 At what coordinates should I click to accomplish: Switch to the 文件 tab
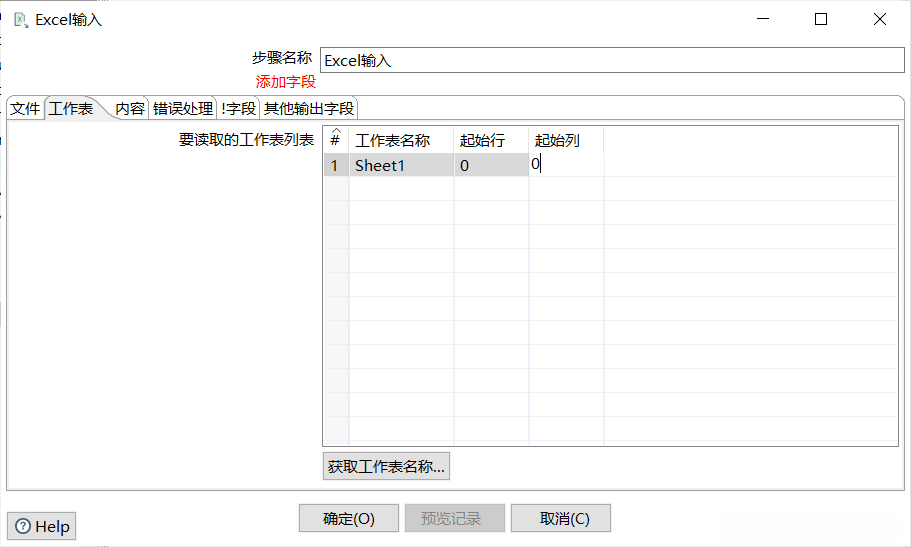click(26, 109)
